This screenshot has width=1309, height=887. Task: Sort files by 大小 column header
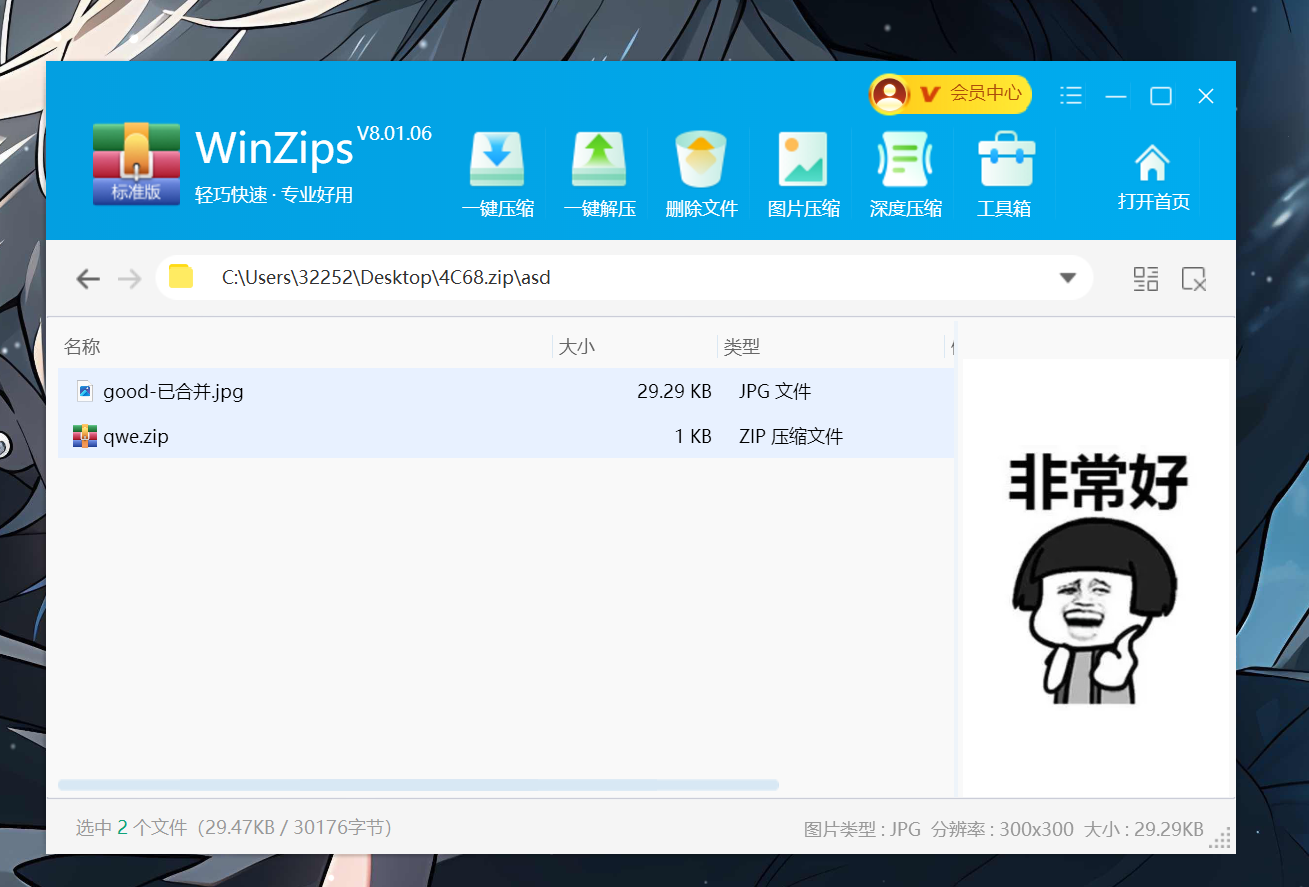point(576,347)
